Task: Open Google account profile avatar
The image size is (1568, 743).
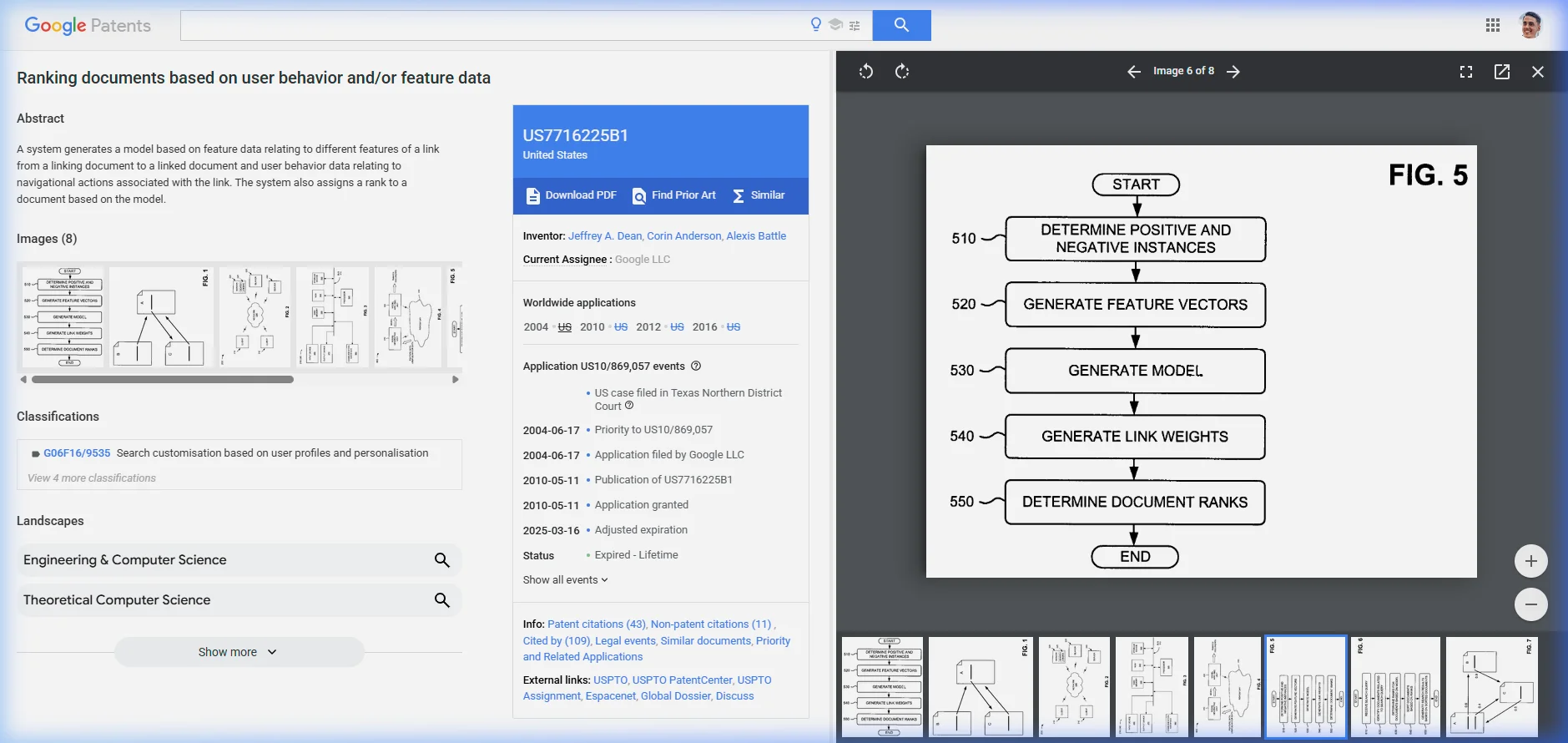Action: pos(1530,25)
